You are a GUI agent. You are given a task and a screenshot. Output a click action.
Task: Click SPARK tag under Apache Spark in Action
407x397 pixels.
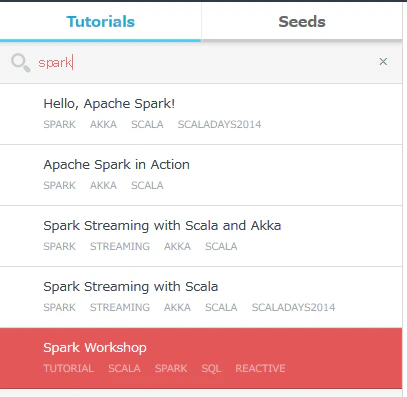click(x=59, y=185)
